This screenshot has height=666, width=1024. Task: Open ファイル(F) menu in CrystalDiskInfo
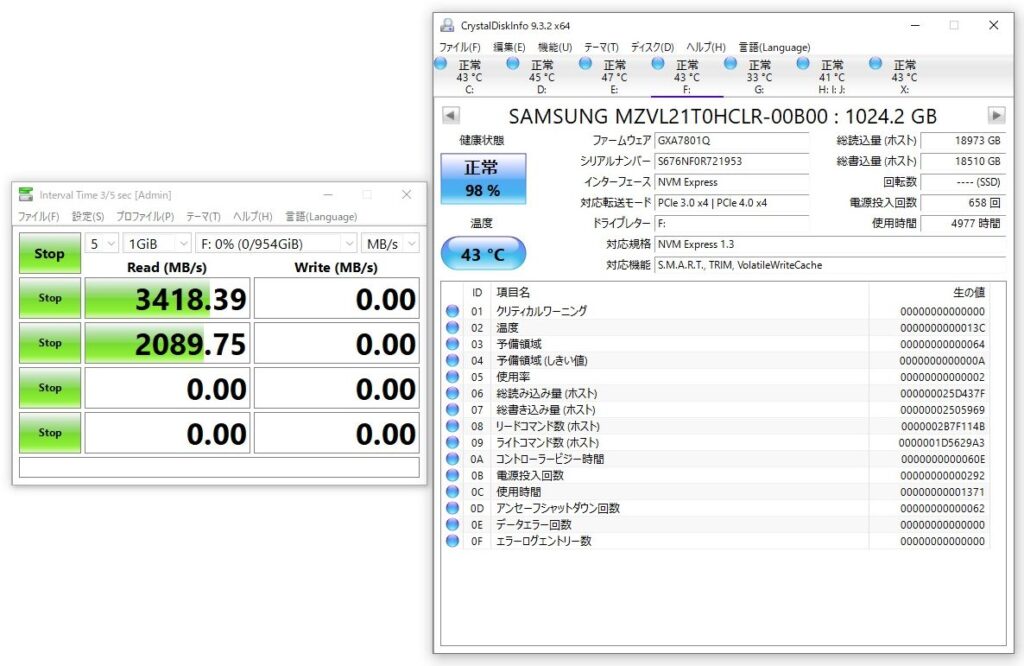coord(460,47)
